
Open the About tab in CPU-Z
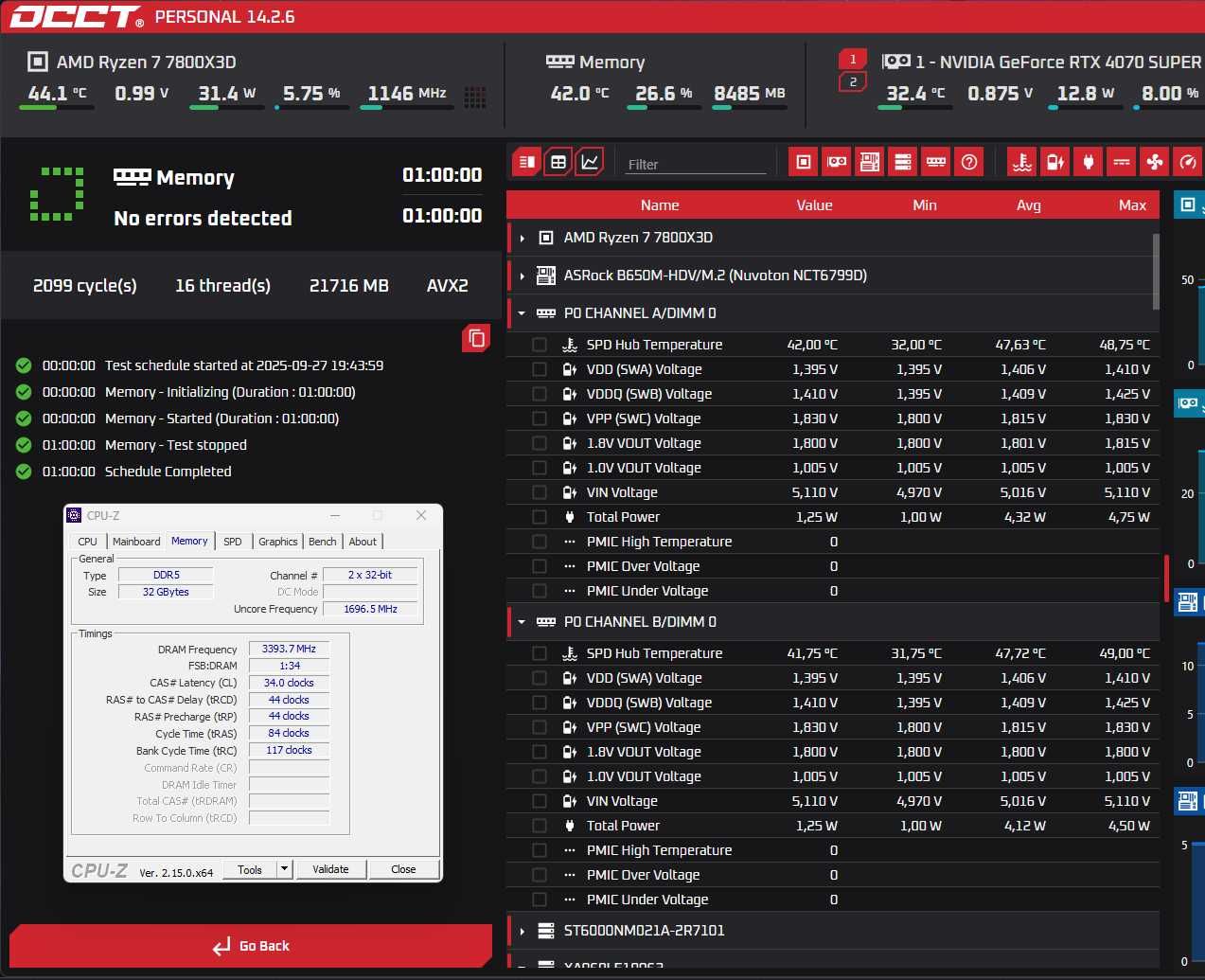363,542
